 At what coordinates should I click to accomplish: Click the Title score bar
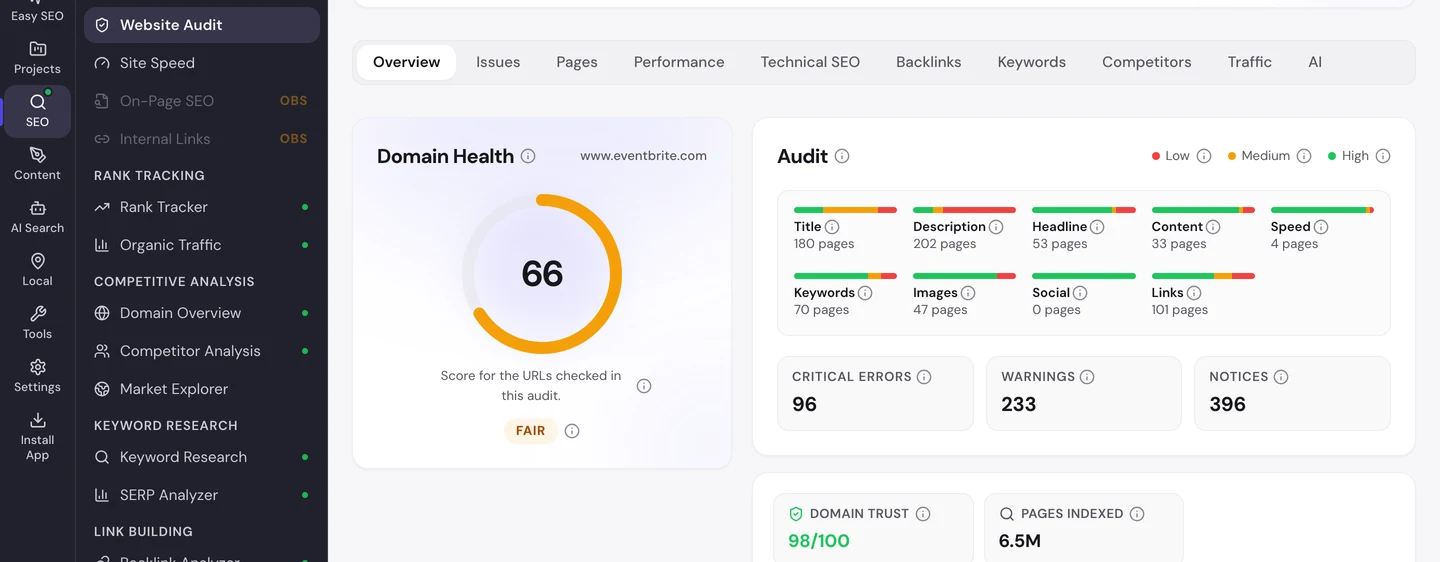[x=845, y=210]
